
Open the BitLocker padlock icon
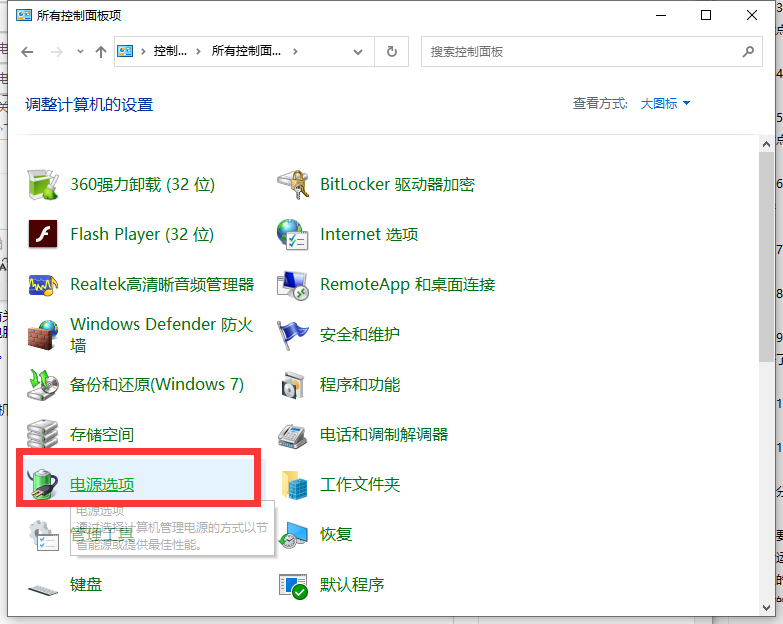(293, 185)
